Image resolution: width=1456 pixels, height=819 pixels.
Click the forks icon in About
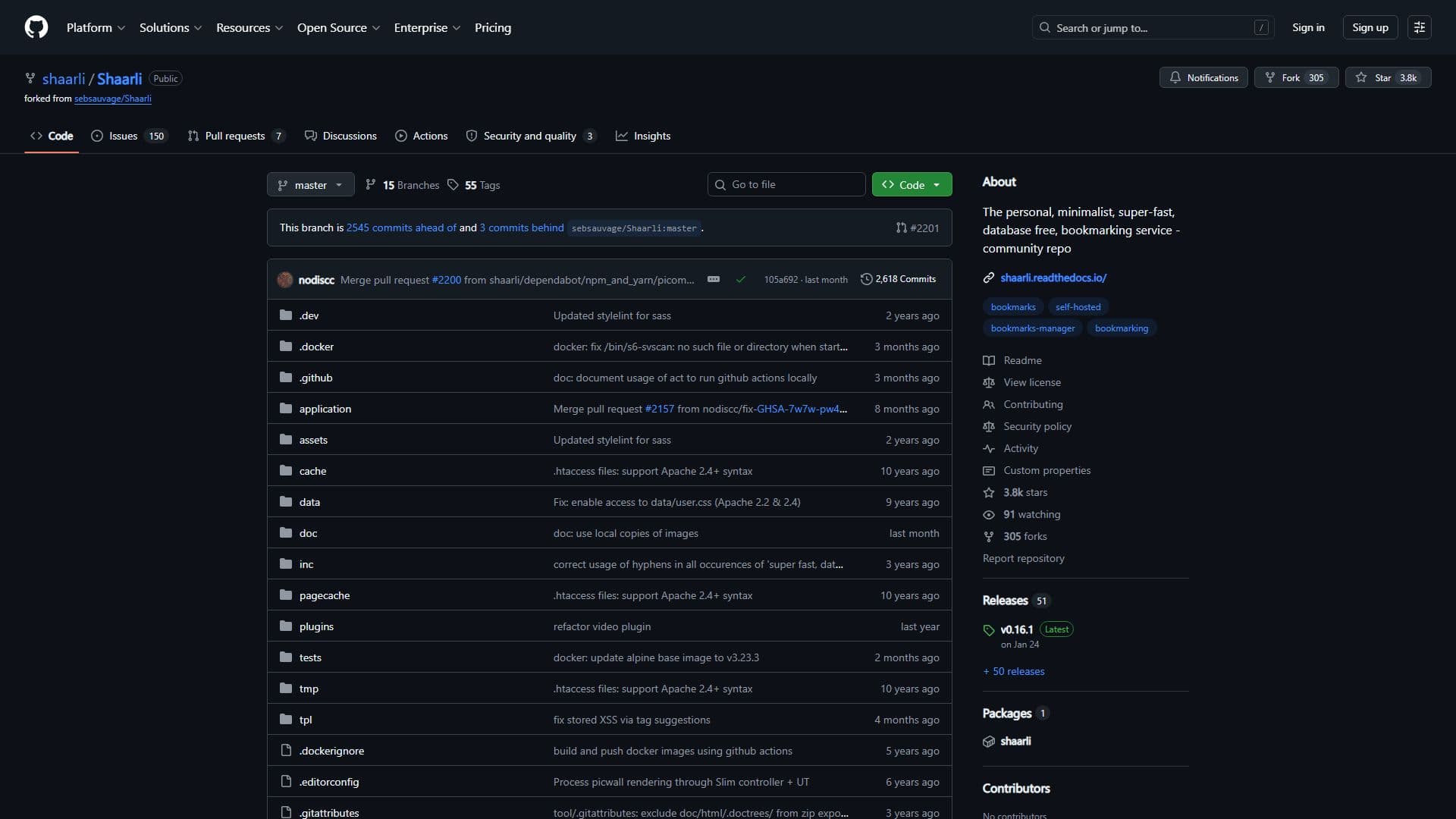pyautogui.click(x=989, y=536)
